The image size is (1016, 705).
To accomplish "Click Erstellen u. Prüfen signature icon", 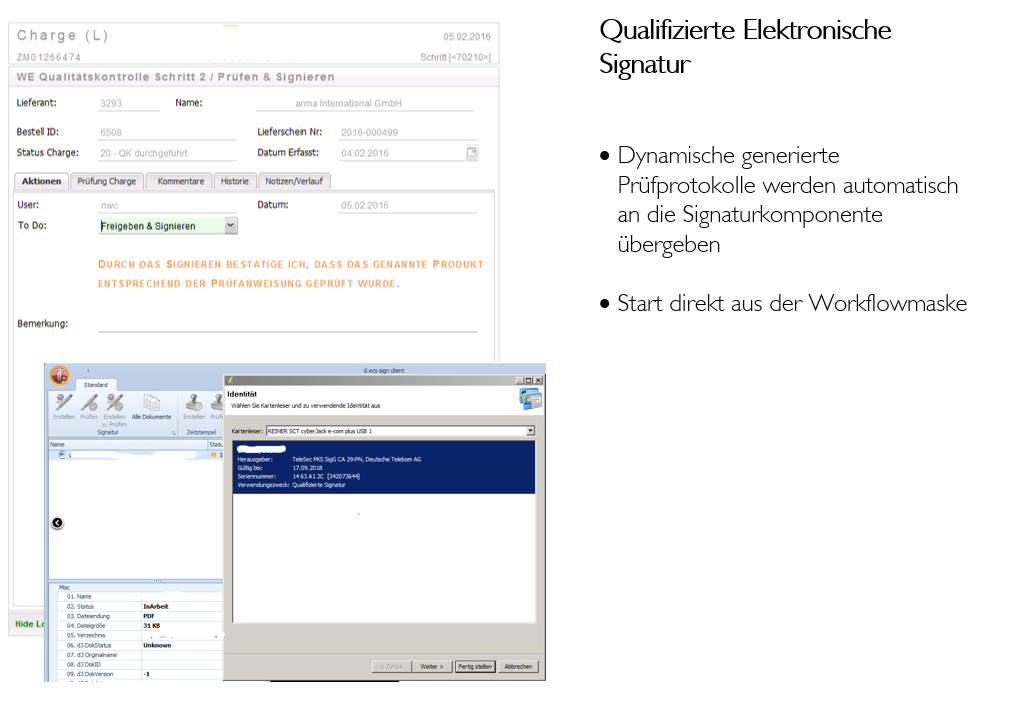I will pos(115,402).
